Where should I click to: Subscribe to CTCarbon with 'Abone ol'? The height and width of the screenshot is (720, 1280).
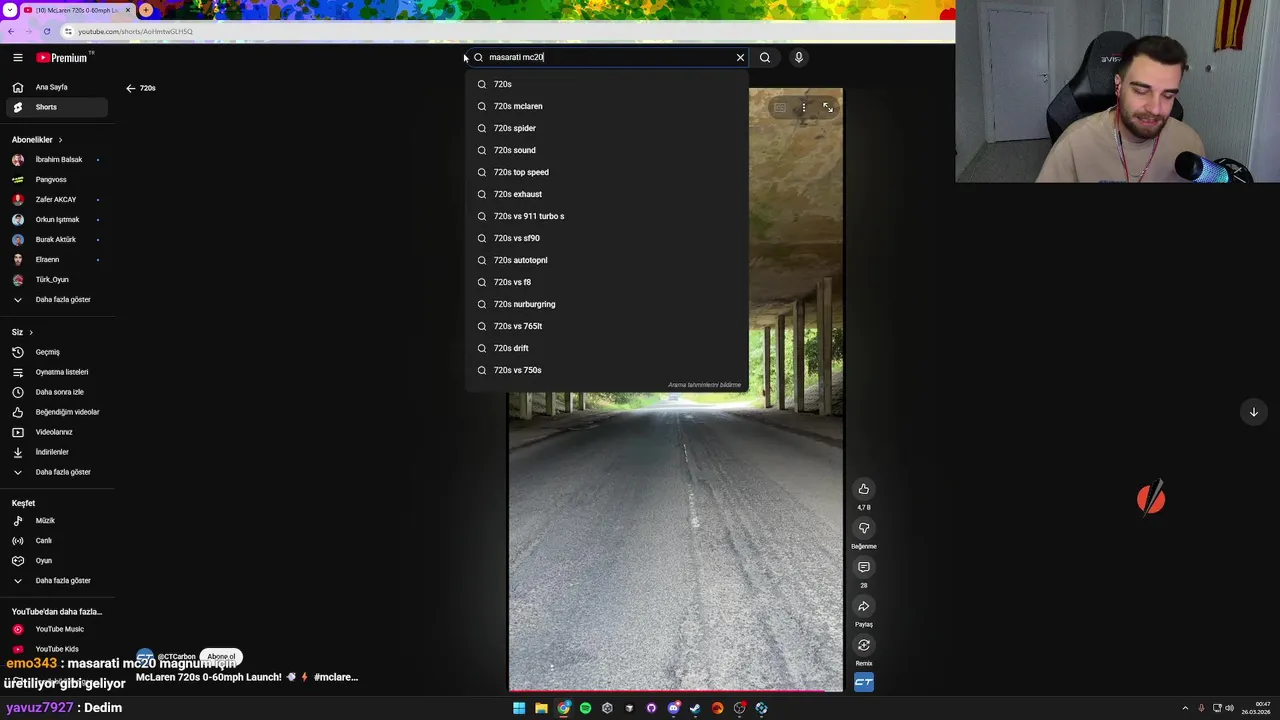(x=221, y=657)
